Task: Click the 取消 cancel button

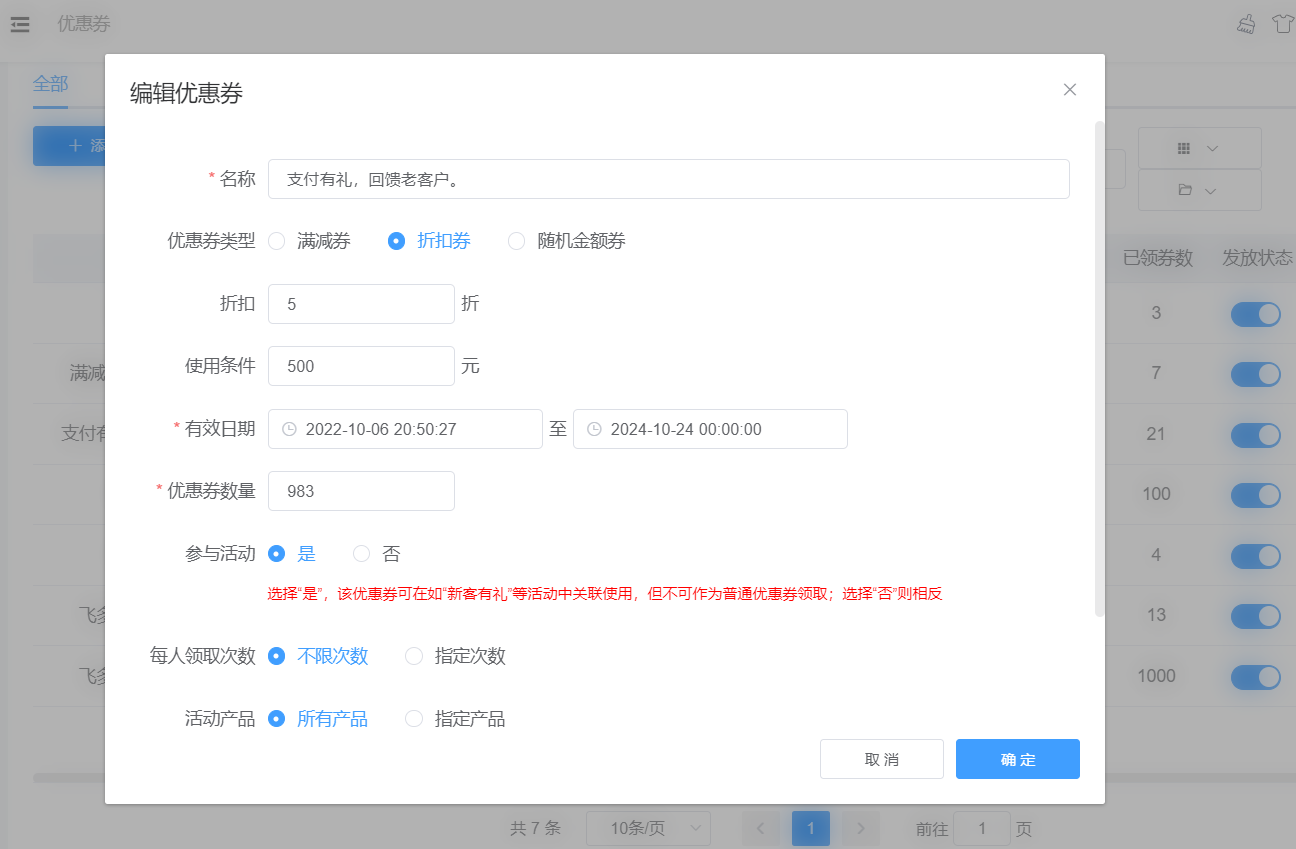Action: click(881, 759)
